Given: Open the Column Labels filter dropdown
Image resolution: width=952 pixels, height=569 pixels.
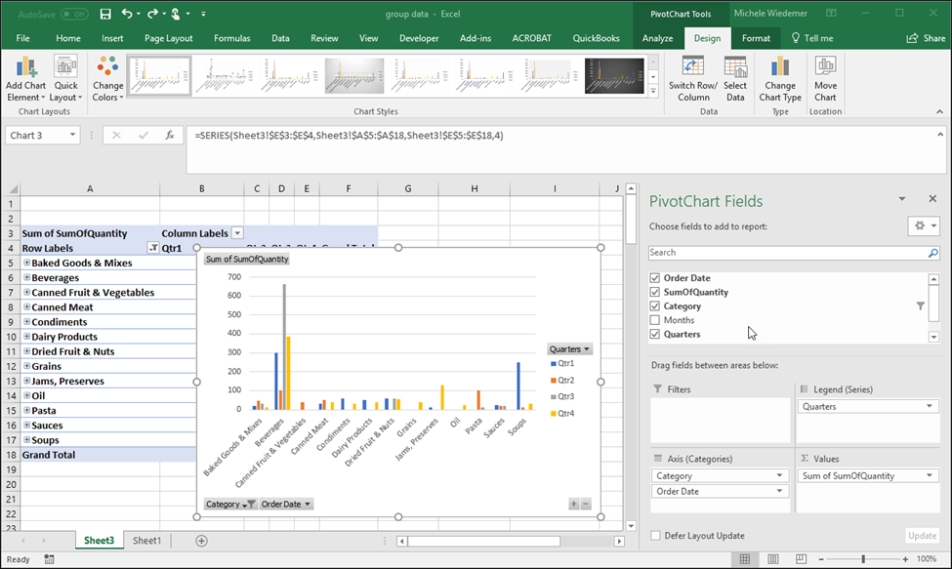Looking at the screenshot, I should click(x=237, y=233).
